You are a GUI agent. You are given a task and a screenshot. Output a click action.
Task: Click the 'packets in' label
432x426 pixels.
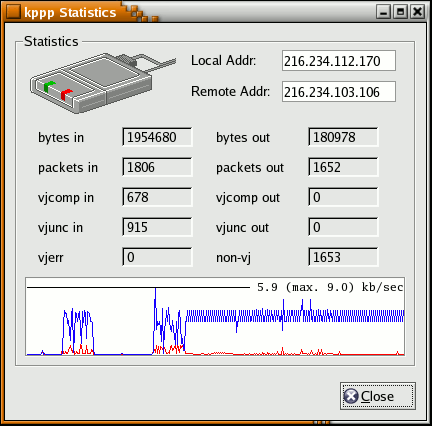[x=68, y=168]
